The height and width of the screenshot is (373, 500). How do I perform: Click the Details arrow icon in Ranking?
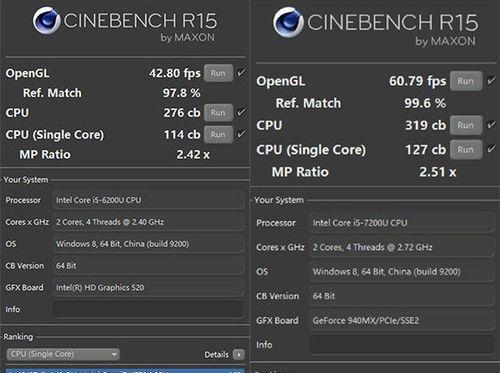tap(239, 354)
